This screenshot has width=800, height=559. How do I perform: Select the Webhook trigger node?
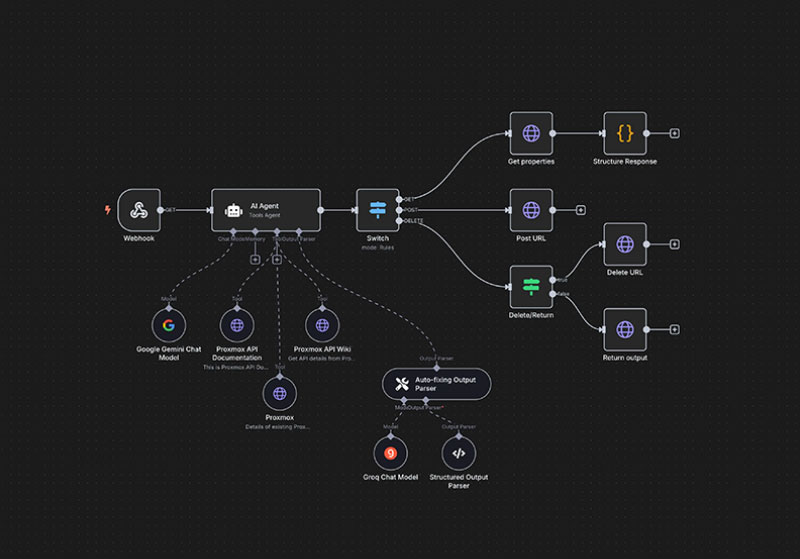tap(139, 210)
